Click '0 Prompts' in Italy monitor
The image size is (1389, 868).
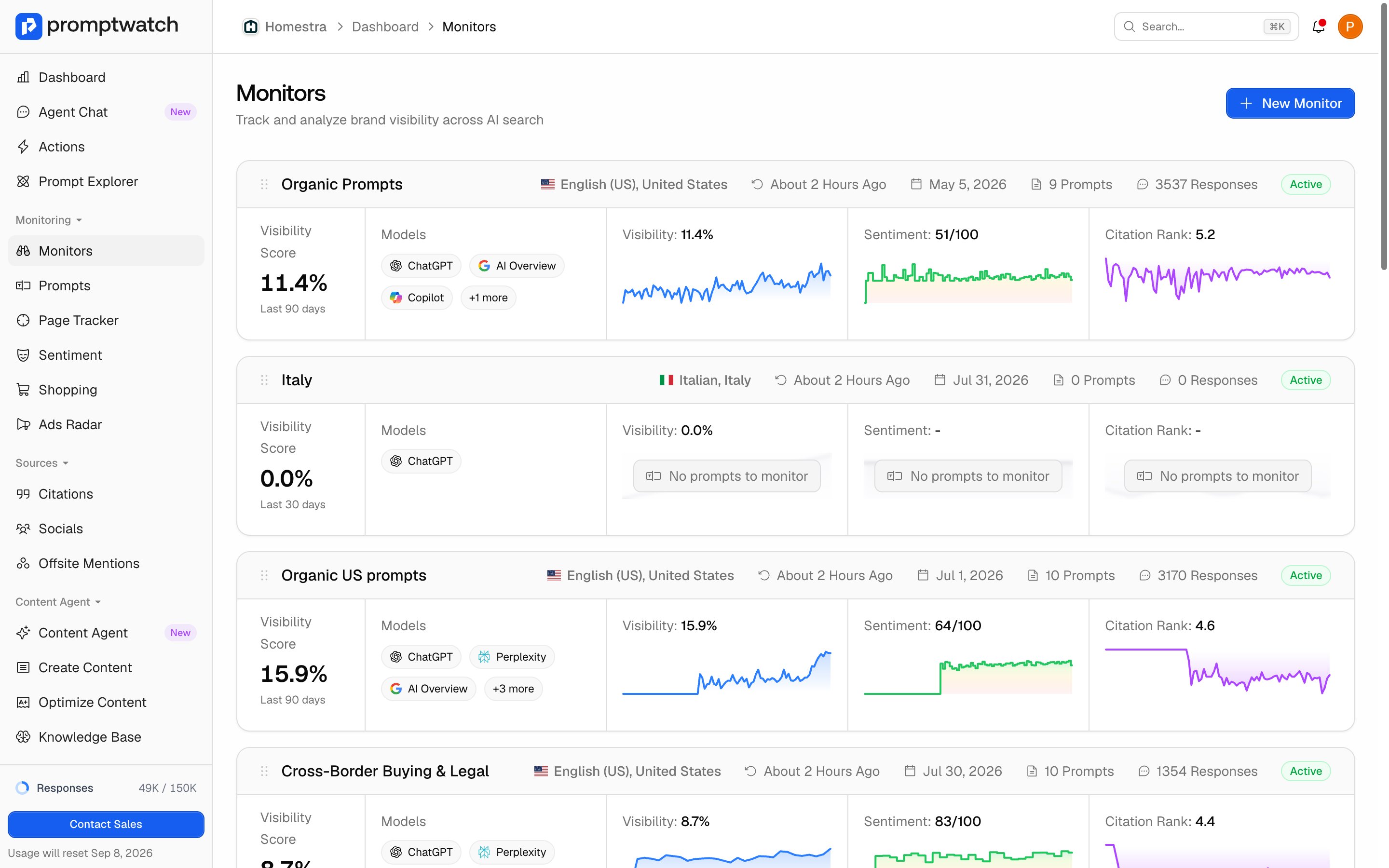click(x=1103, y=380)
